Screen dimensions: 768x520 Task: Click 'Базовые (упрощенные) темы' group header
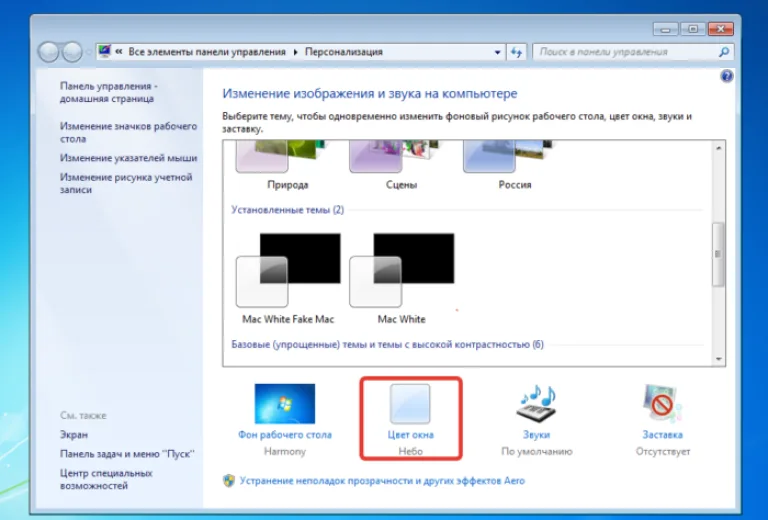tap(387, 344)
